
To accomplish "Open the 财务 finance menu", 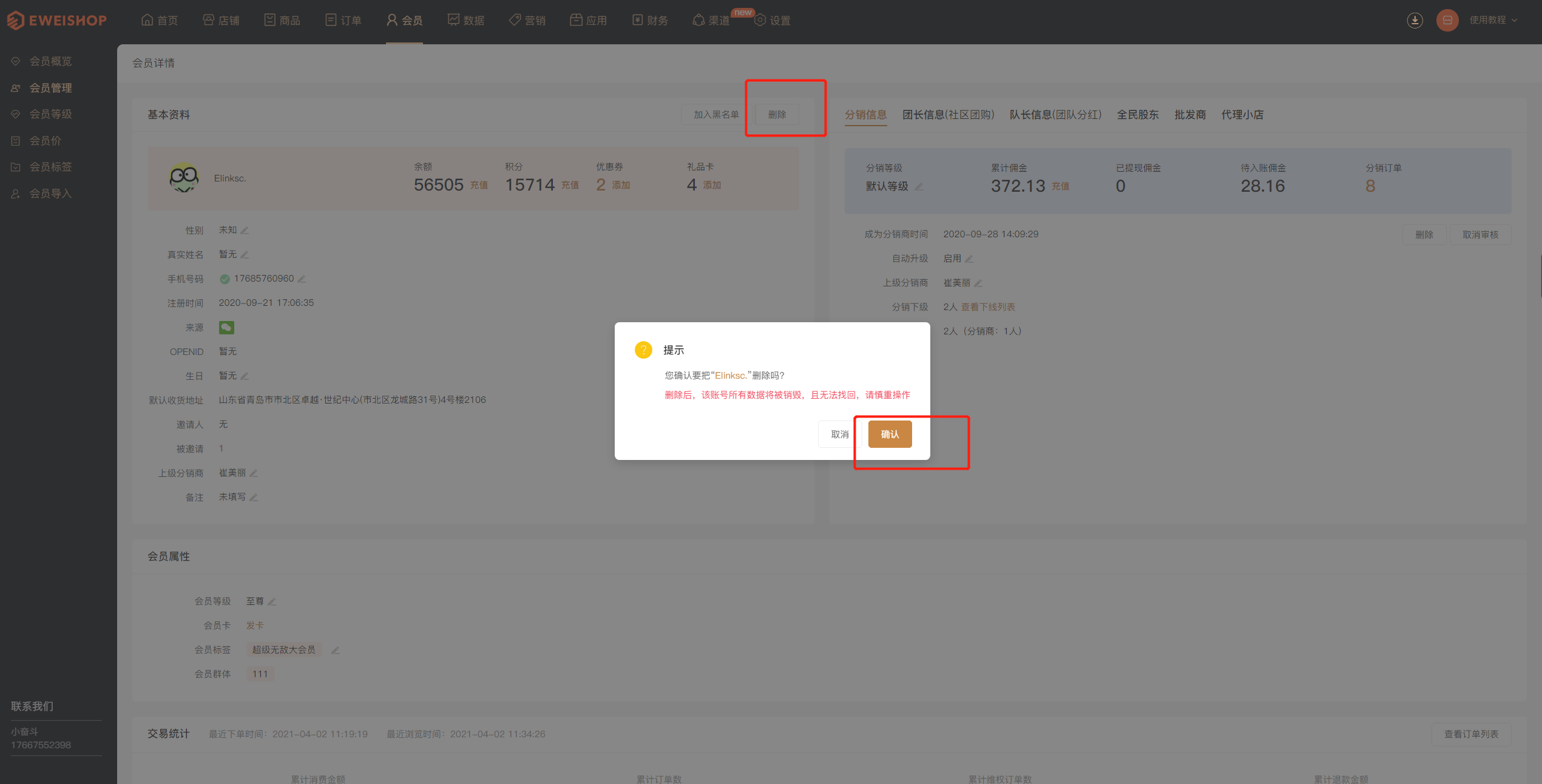I will coord(650,20).
